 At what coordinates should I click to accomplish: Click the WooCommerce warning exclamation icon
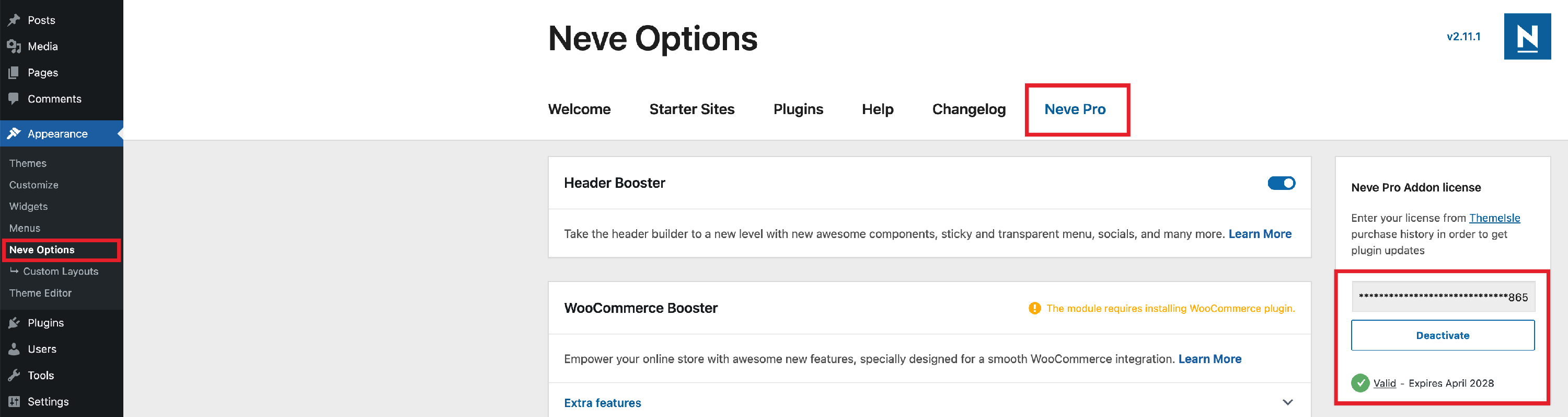click(x=1034, y=309)
